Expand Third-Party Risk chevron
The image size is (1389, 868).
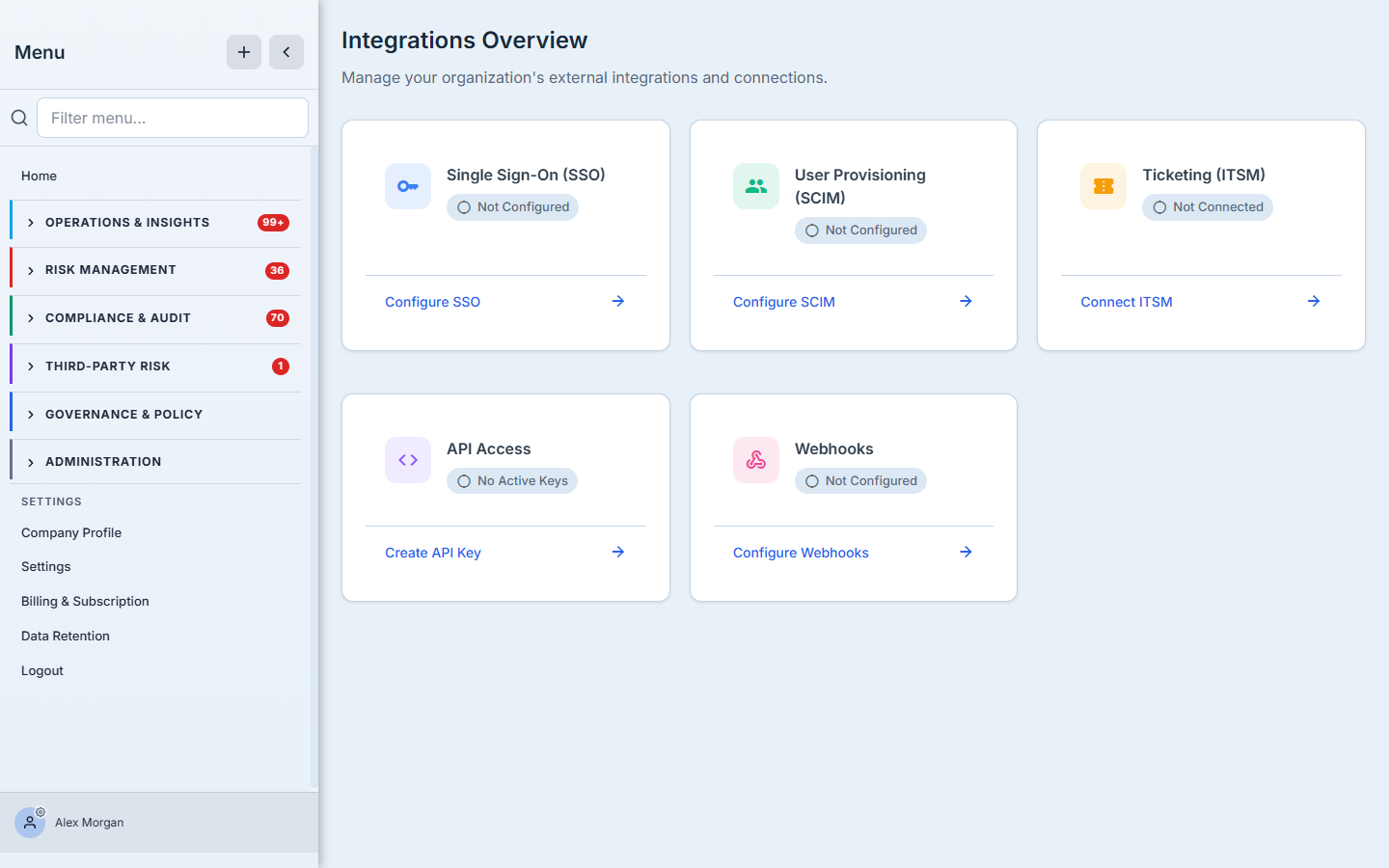click(x=31, y=366)
